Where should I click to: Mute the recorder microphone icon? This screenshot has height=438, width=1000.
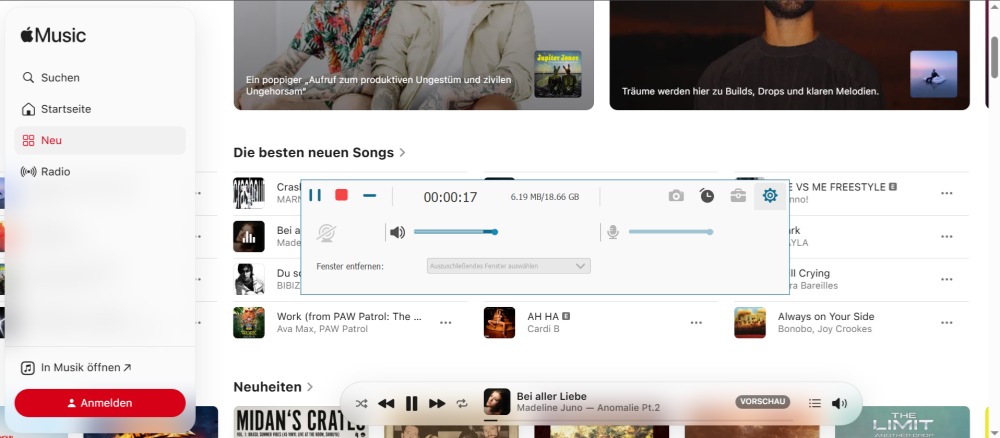(613, 232)
